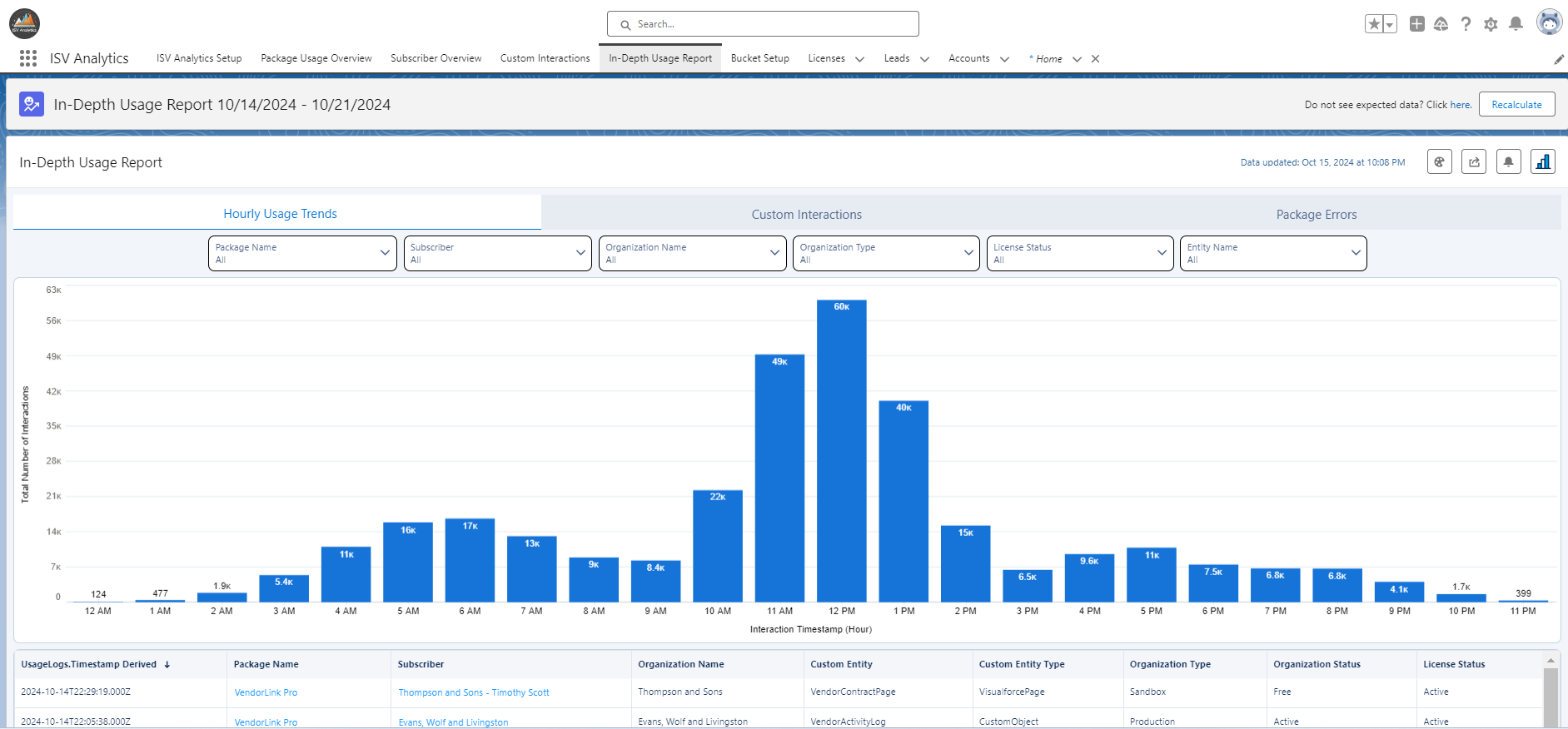Click the 12 PM bar labeled 60k
Screen dimensions: 1568x729
842,451
